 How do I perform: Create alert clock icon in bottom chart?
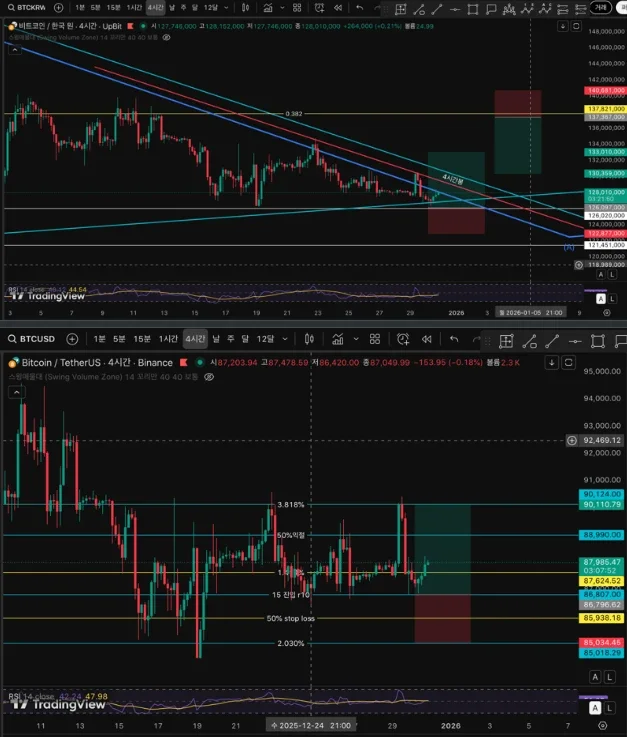tap(403, 339)
